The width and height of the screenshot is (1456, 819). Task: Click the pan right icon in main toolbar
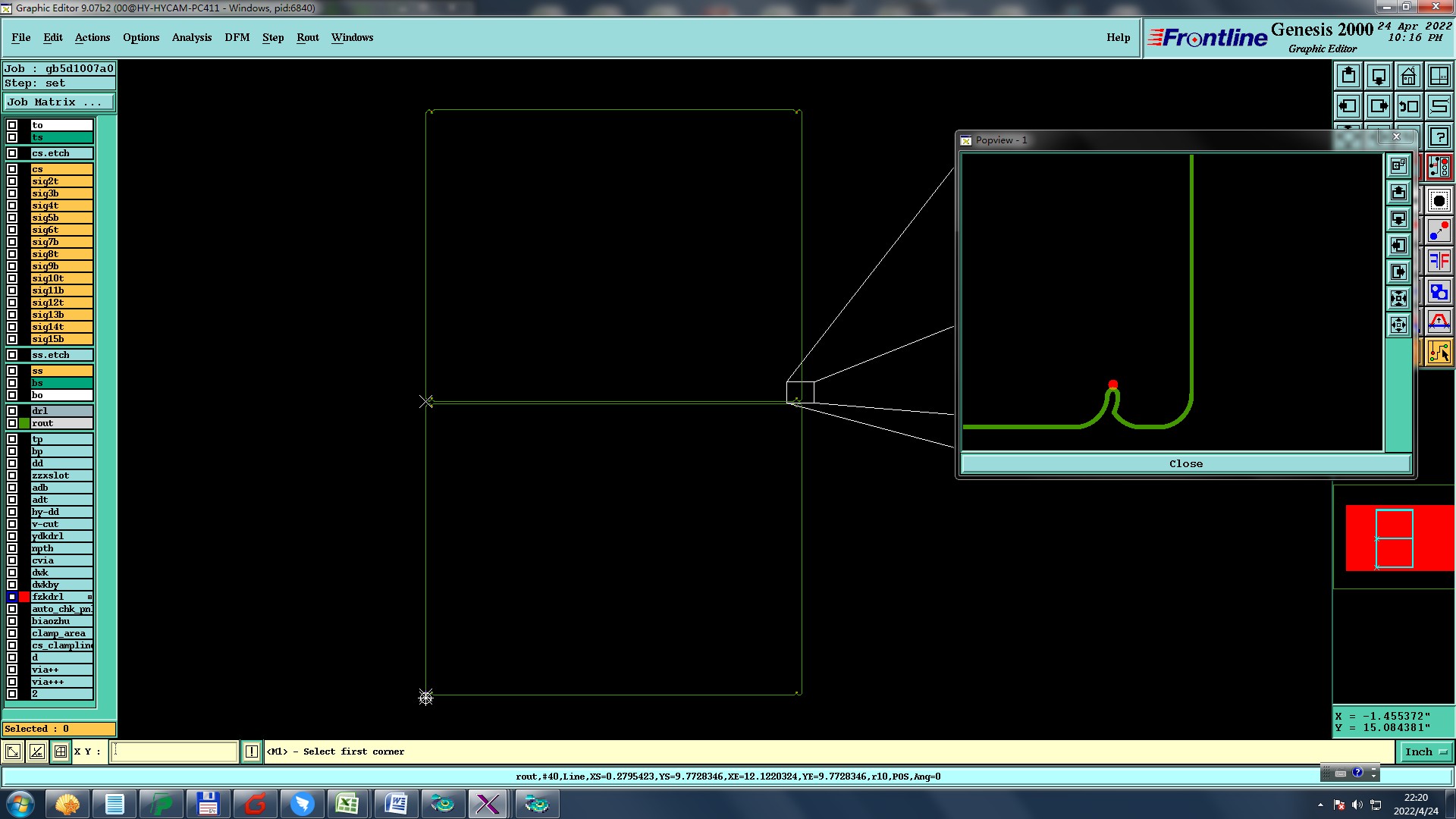pyautogui.click(x=1379, y=106)
